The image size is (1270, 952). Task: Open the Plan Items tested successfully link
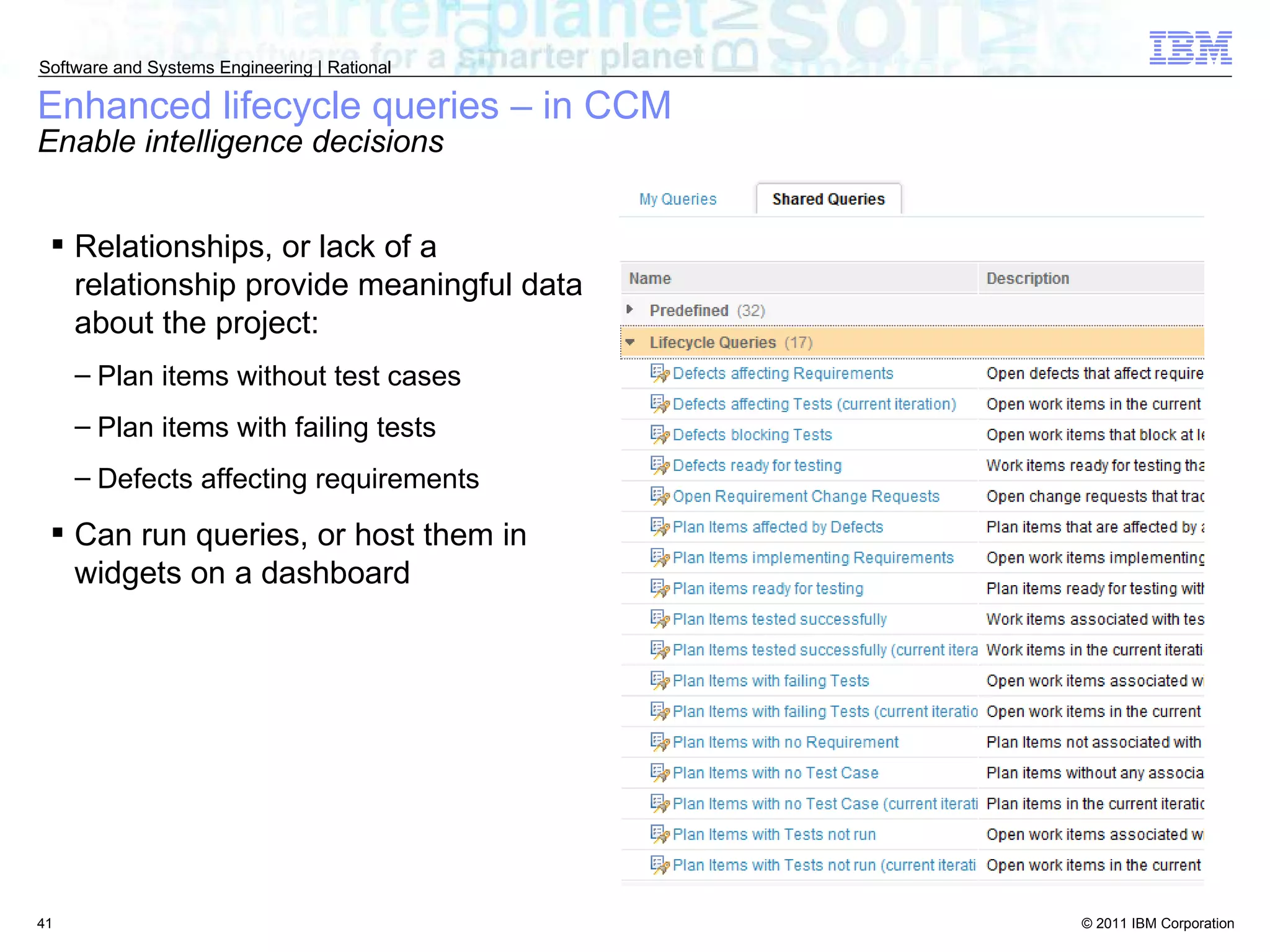(779, 619)
